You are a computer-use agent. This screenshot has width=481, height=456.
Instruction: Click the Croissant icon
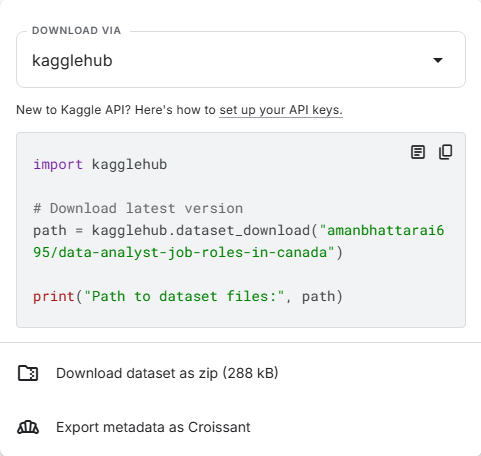point(28,427)
